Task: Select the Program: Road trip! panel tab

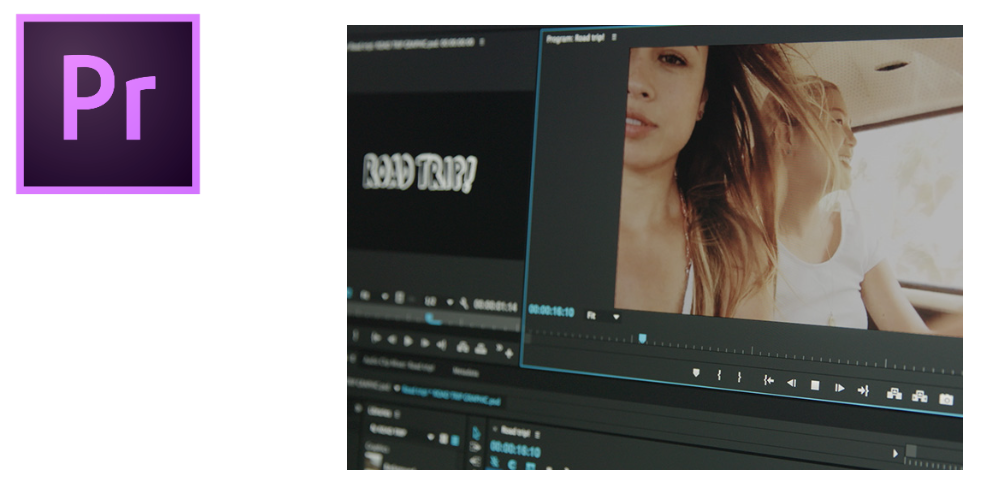Action: coord(575,37)
